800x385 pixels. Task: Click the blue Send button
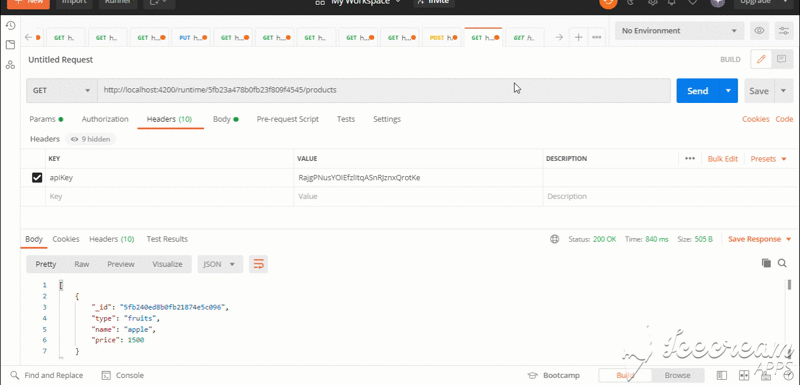click(697, 91)
